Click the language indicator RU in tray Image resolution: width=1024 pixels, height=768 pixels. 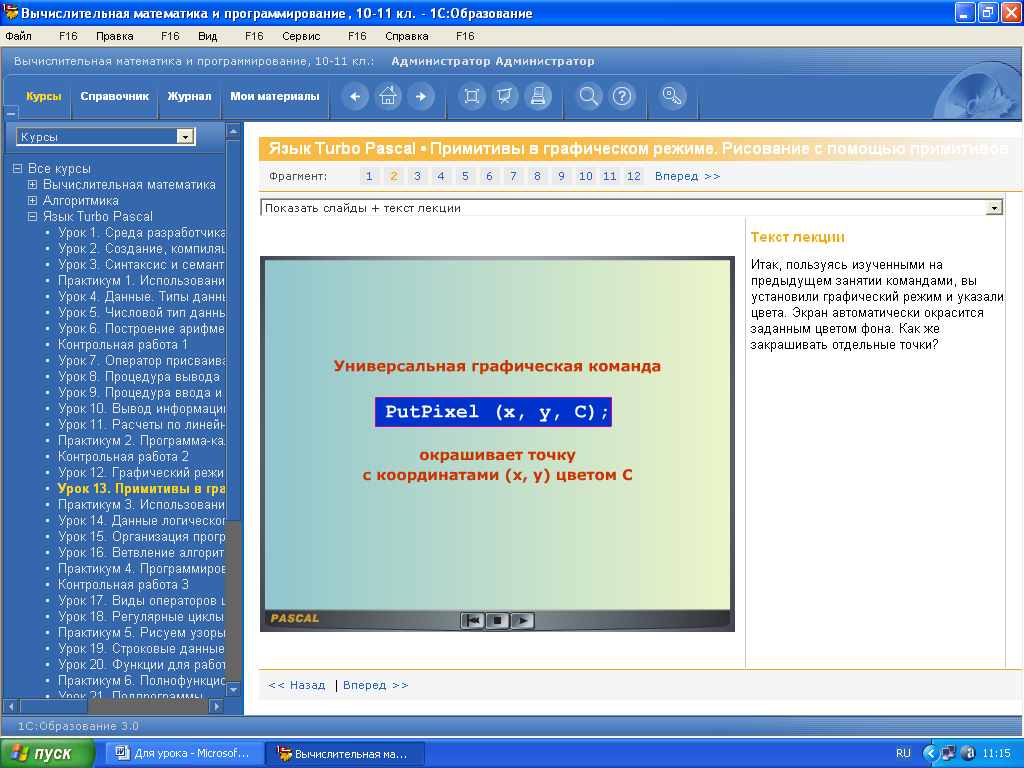[x=903, y=753]
